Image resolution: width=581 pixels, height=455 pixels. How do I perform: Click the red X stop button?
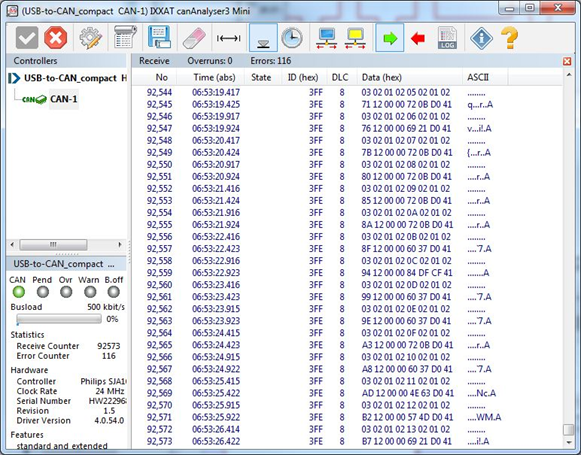(x=56, y=38)
